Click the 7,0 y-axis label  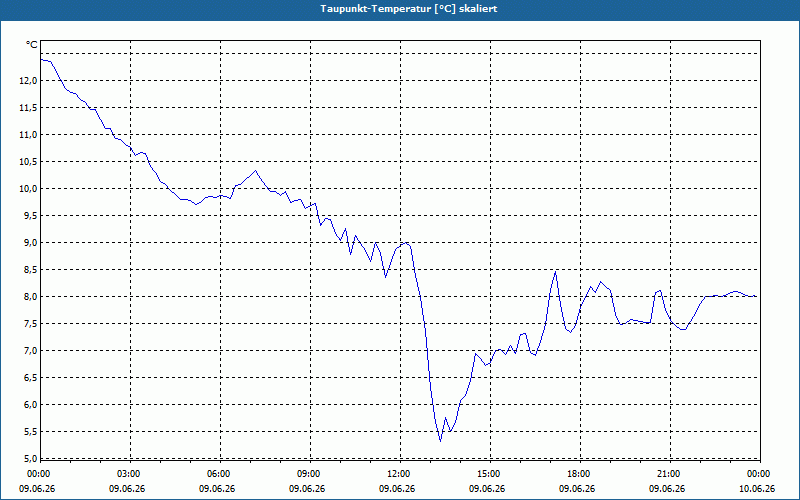[30, 351]
